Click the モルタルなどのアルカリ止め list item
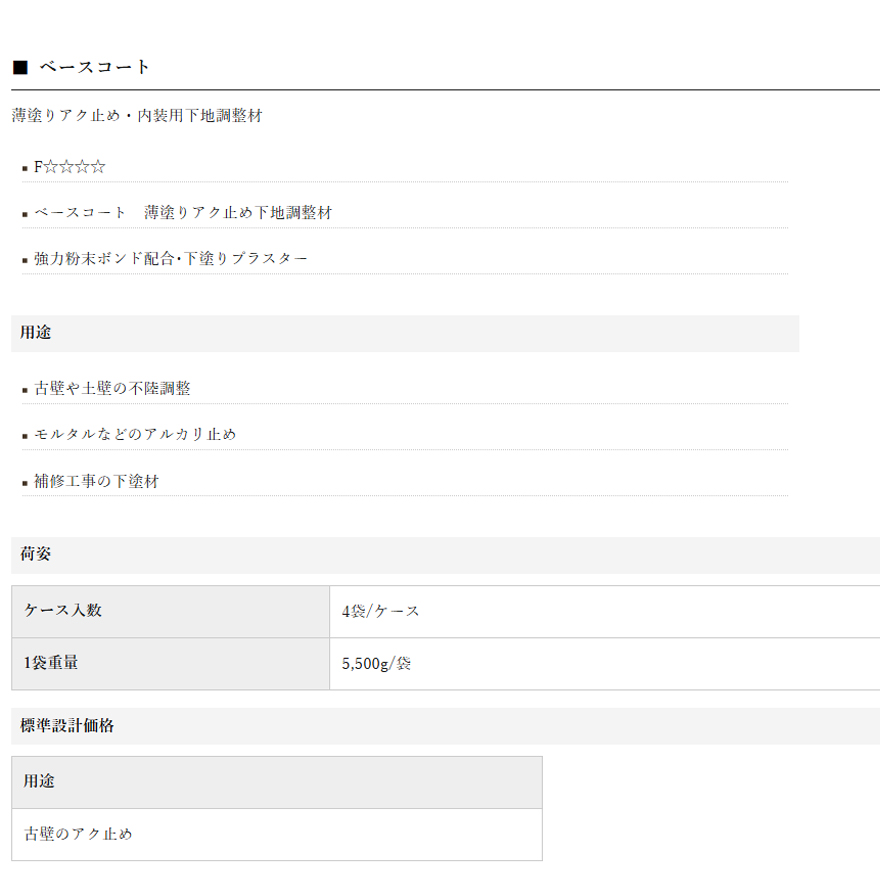This screenshot has height=880, width=880. (x=135, y=435)
